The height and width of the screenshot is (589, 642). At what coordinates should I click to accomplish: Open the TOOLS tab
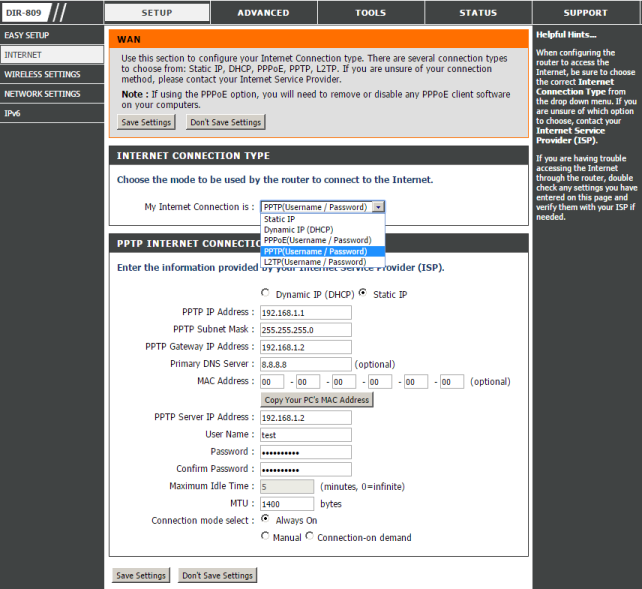[371, 13]
